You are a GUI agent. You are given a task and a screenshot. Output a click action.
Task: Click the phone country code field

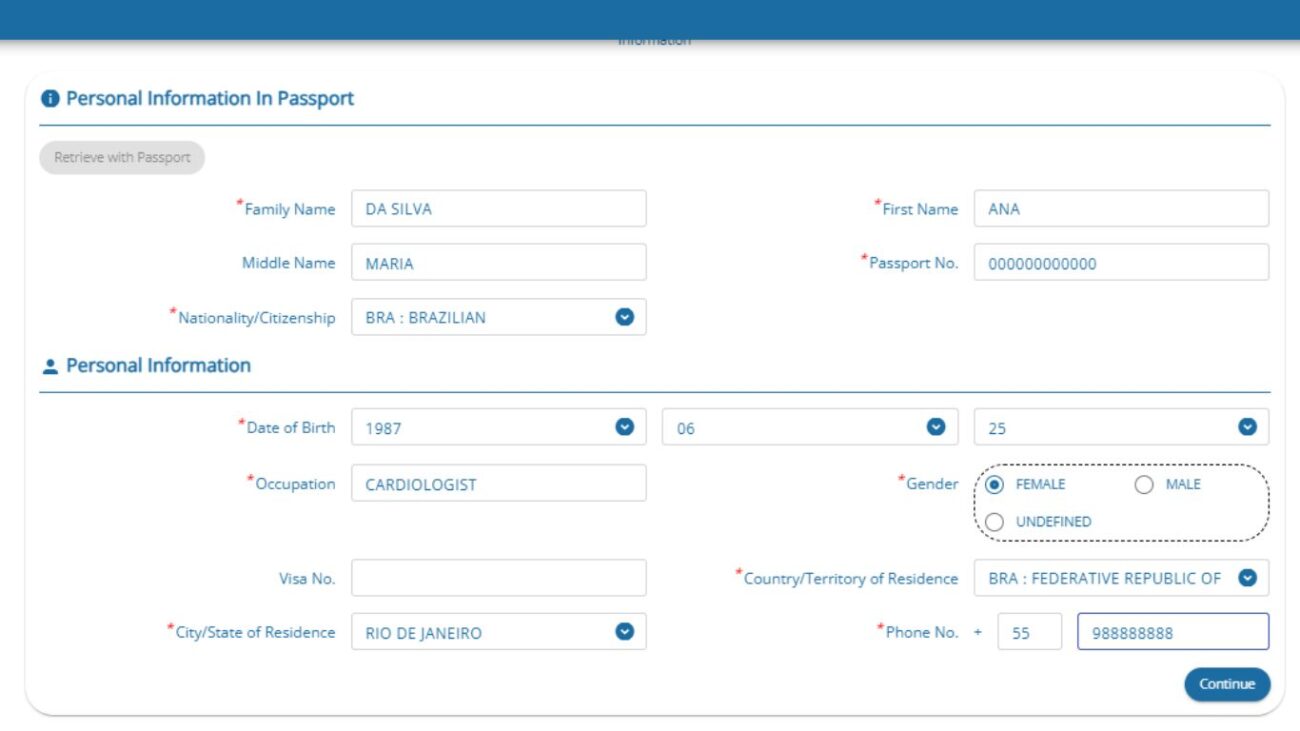[1029, 633]
